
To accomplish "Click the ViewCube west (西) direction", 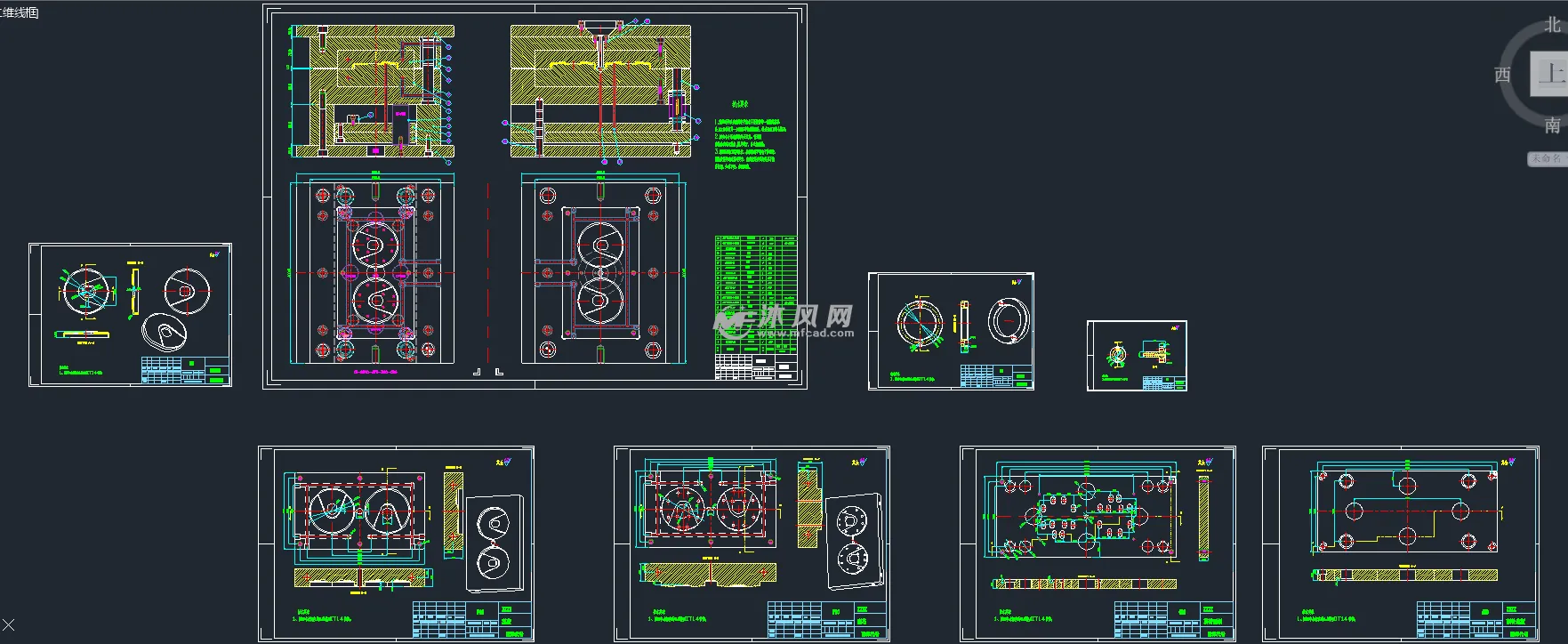I will (1502, 75).
